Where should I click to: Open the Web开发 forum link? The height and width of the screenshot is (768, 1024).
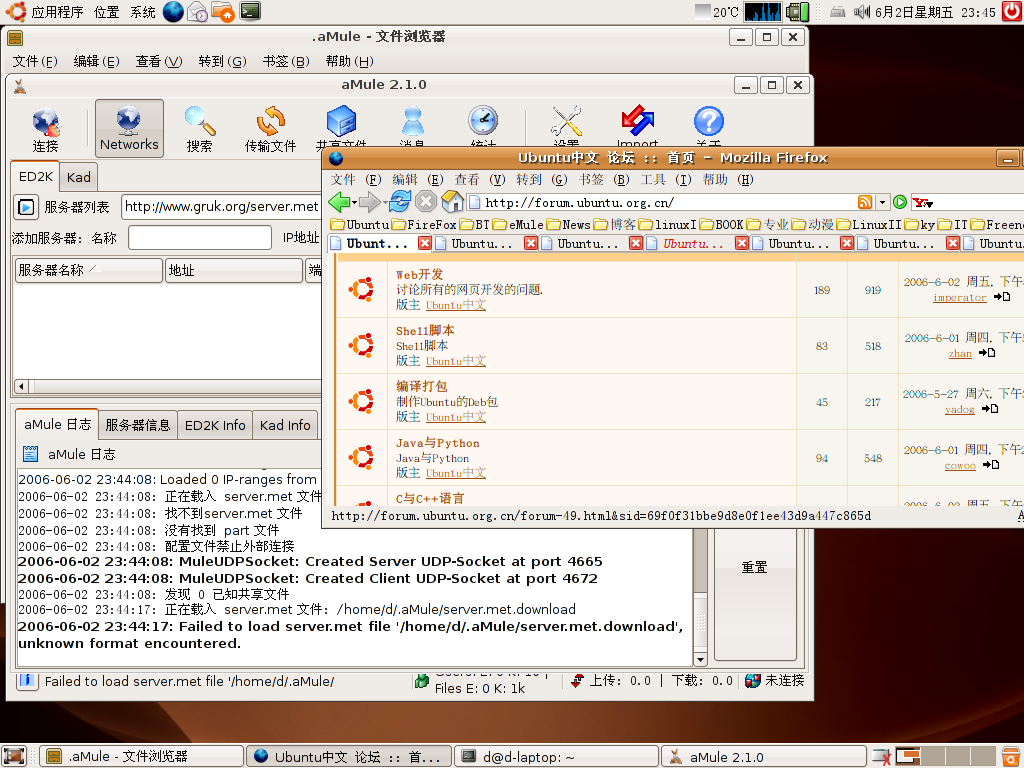419,274
